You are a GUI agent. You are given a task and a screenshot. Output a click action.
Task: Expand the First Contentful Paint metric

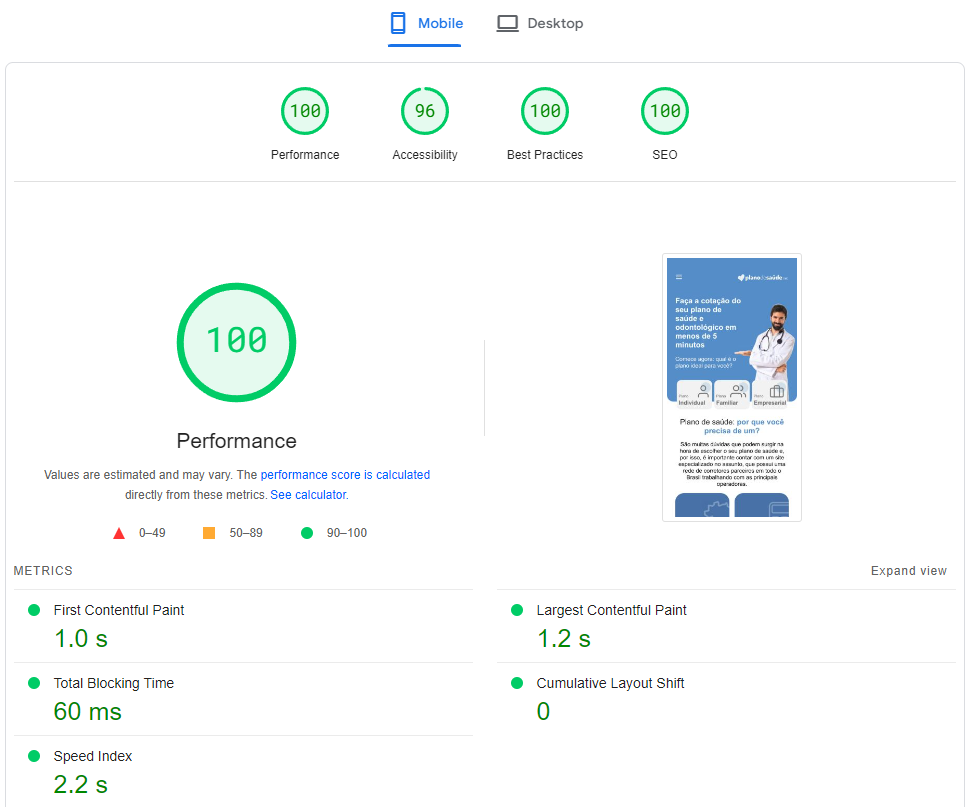[x=119, y=610]
